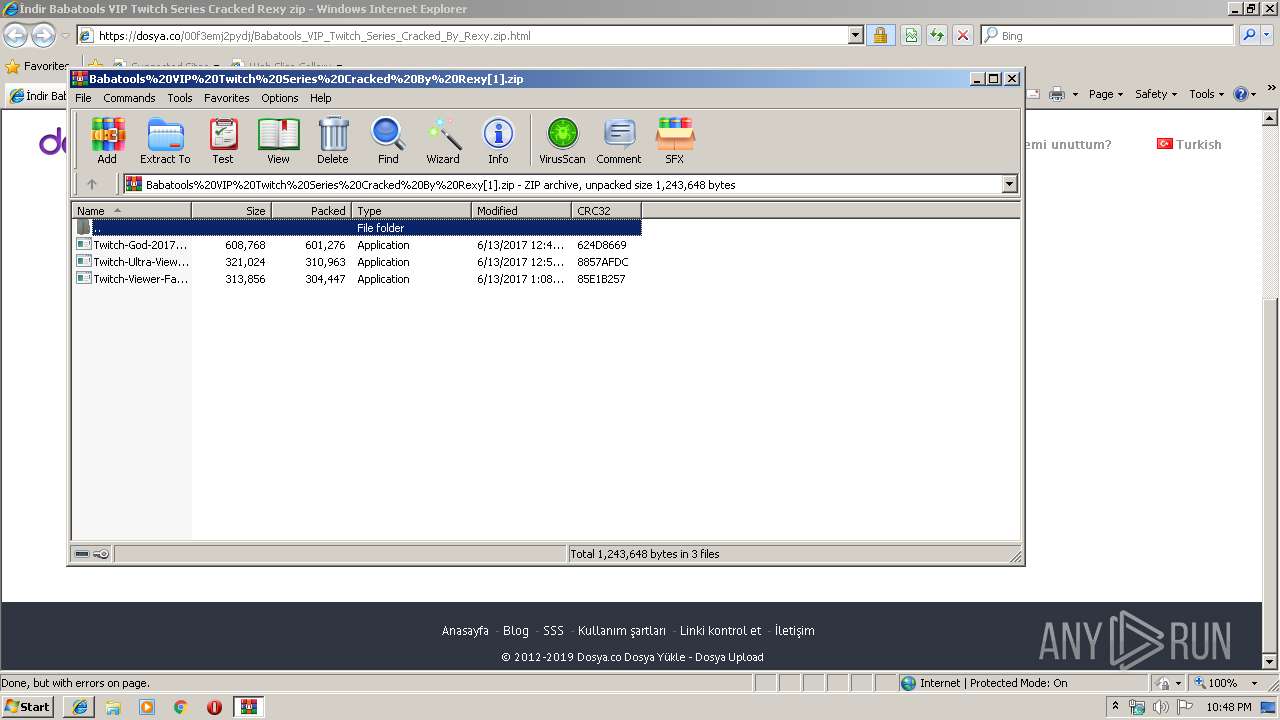Sort file list by Name column
The height and width of the screenshot is (720, 1280).
pyautogui.click(x=132, y=211)
